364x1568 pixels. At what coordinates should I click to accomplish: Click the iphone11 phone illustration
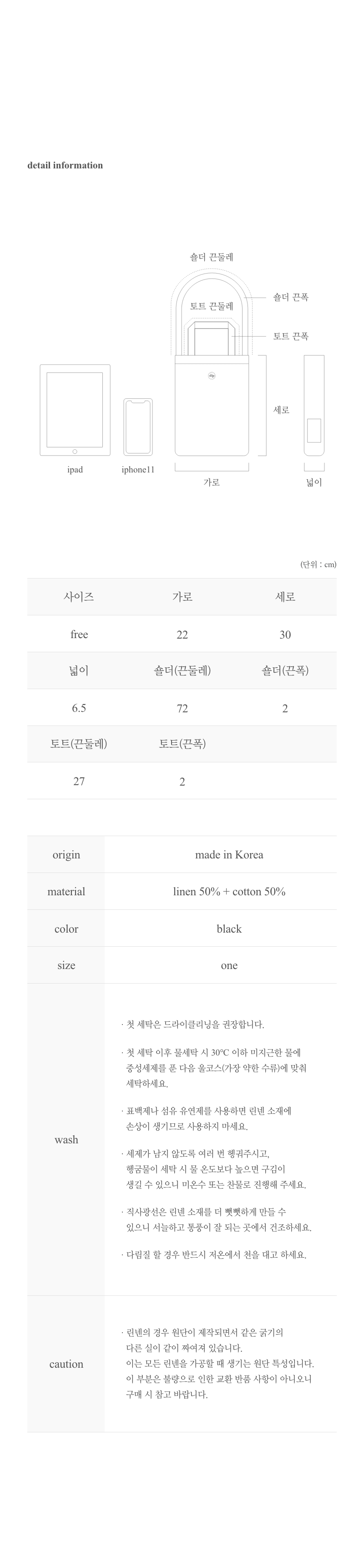point(137,426)
